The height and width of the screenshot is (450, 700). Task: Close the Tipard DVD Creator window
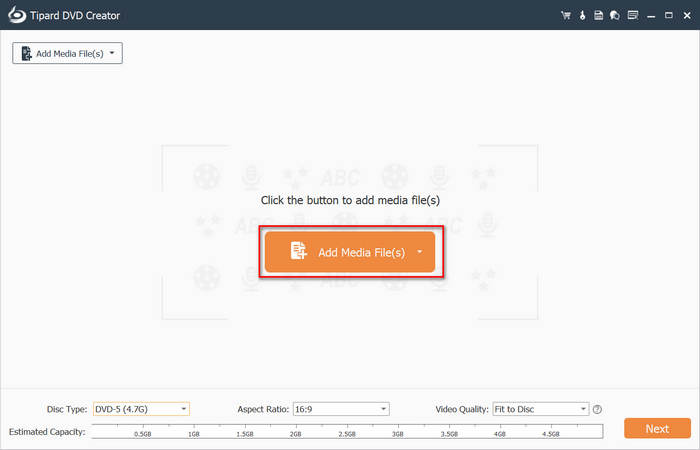687,16
